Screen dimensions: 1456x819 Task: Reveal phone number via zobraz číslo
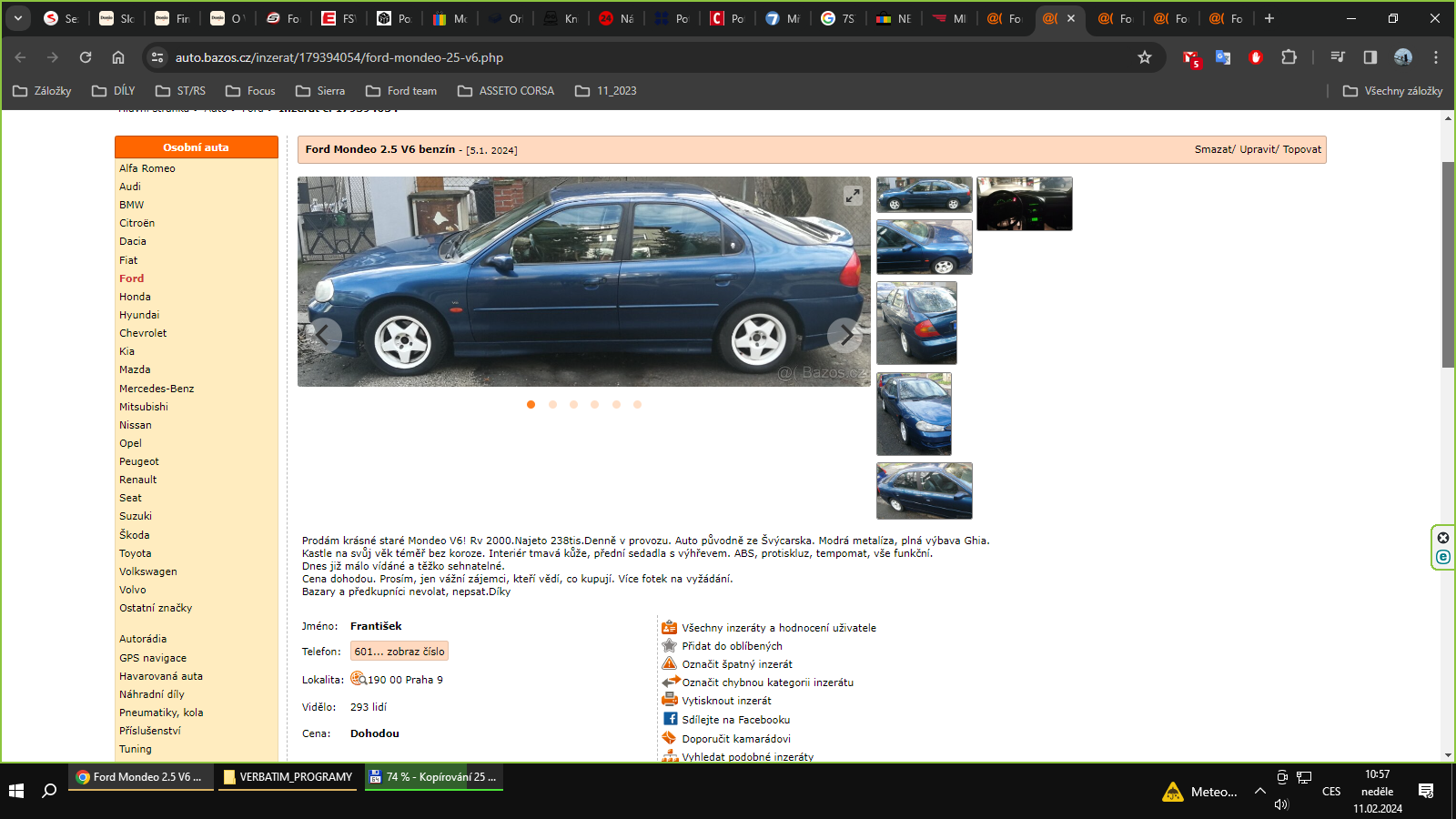coord(399,652)
